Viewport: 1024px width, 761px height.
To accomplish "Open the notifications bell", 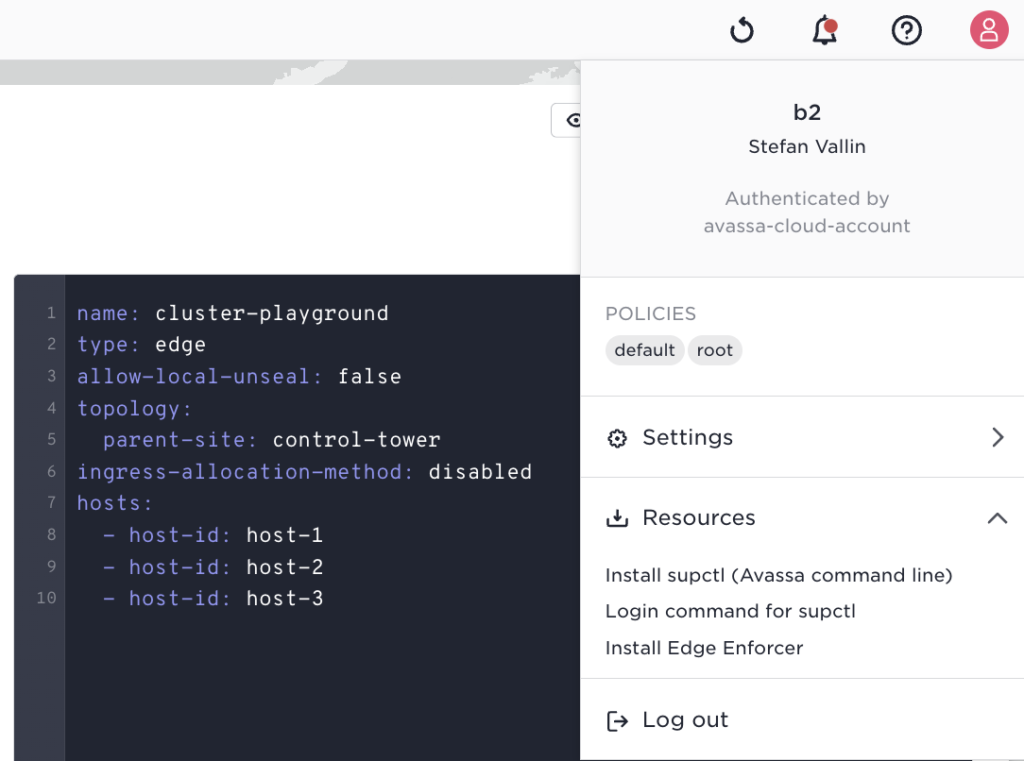I will [x=824, y=31].
